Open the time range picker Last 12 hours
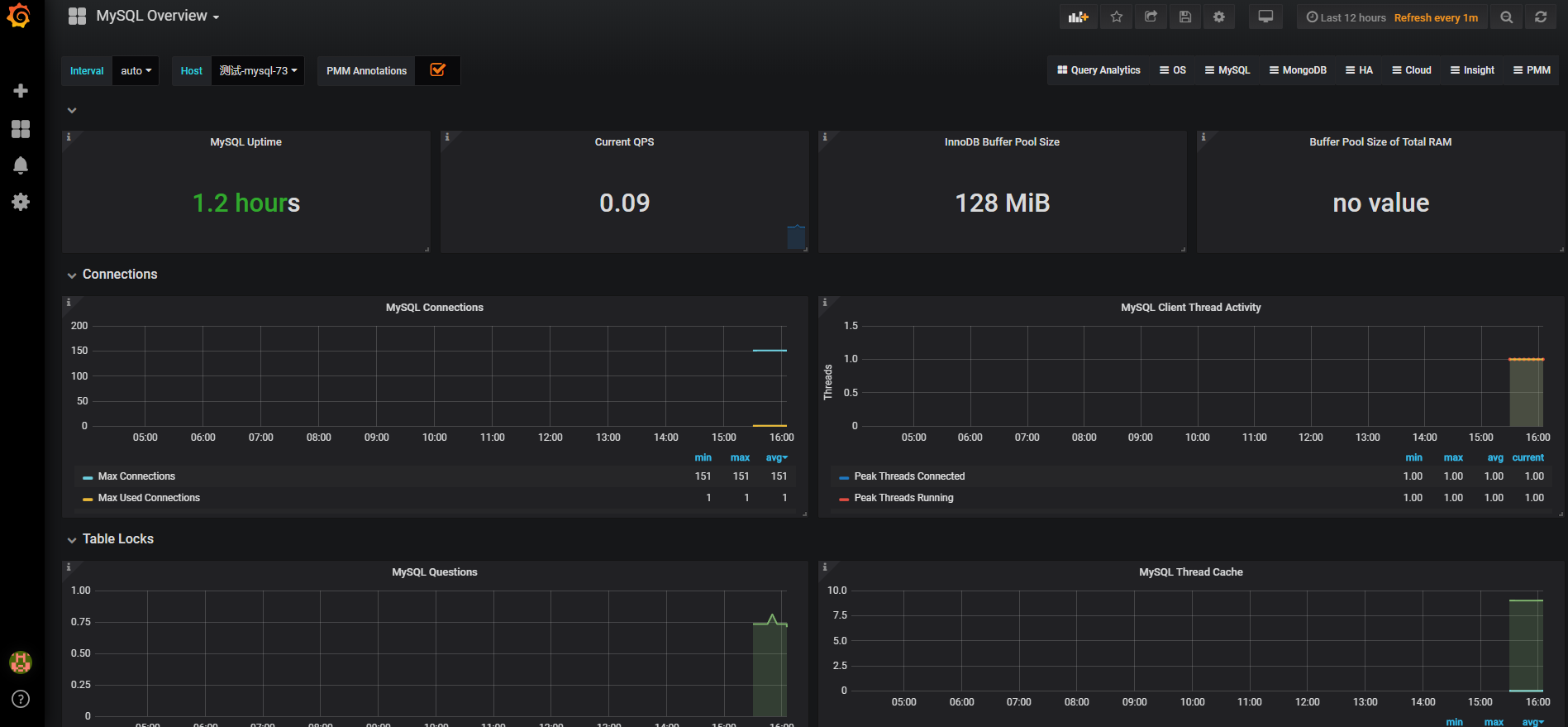This screenshot has width=1568, height=727. point(1392,17)
